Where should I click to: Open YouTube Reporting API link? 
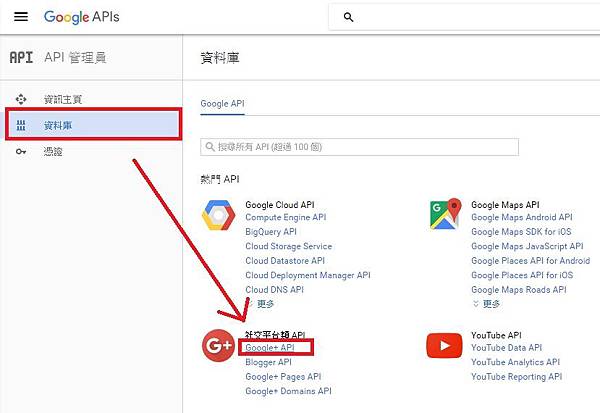click(517, 377)
